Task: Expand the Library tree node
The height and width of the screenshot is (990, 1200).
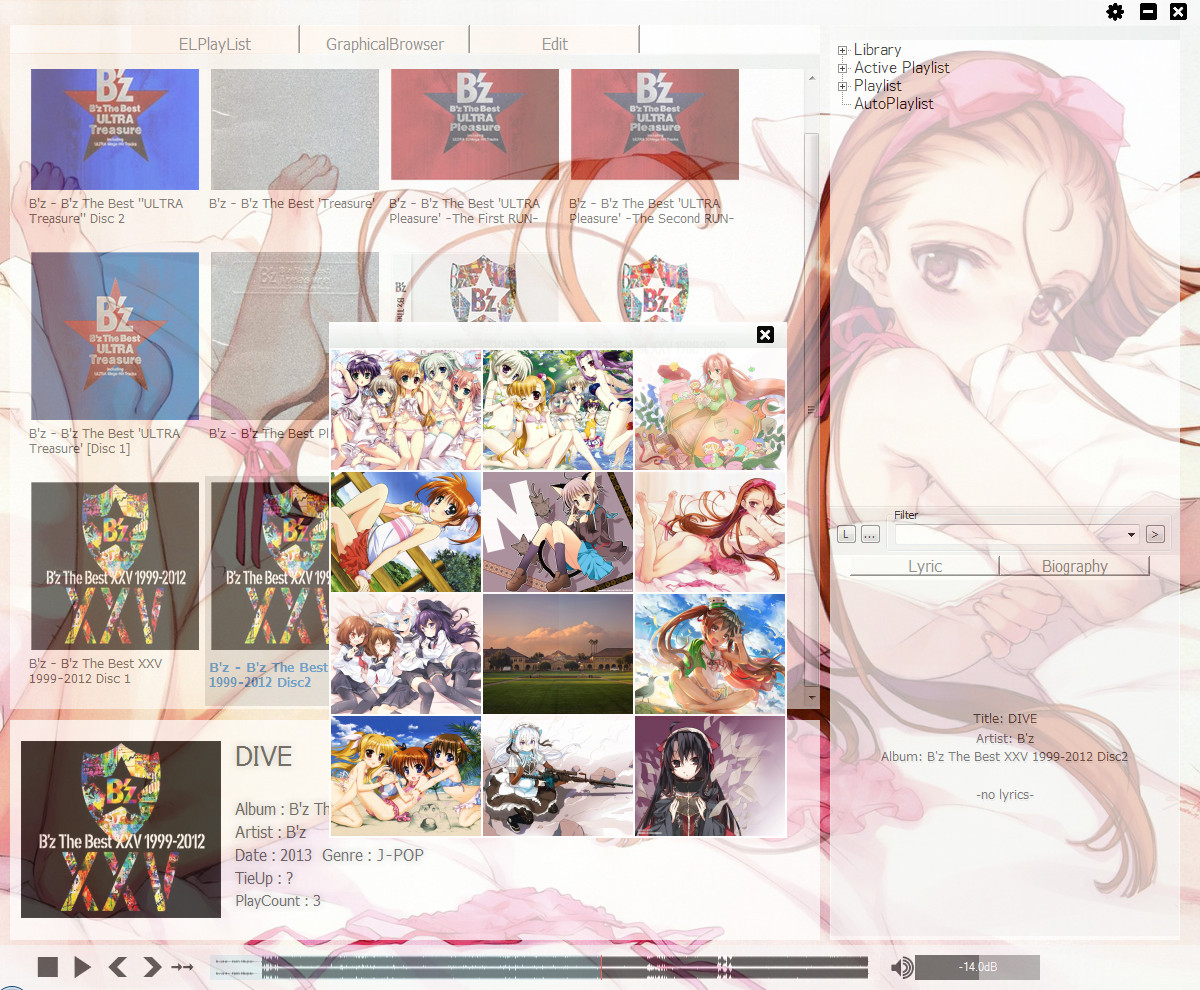Action: coord(843,50)
